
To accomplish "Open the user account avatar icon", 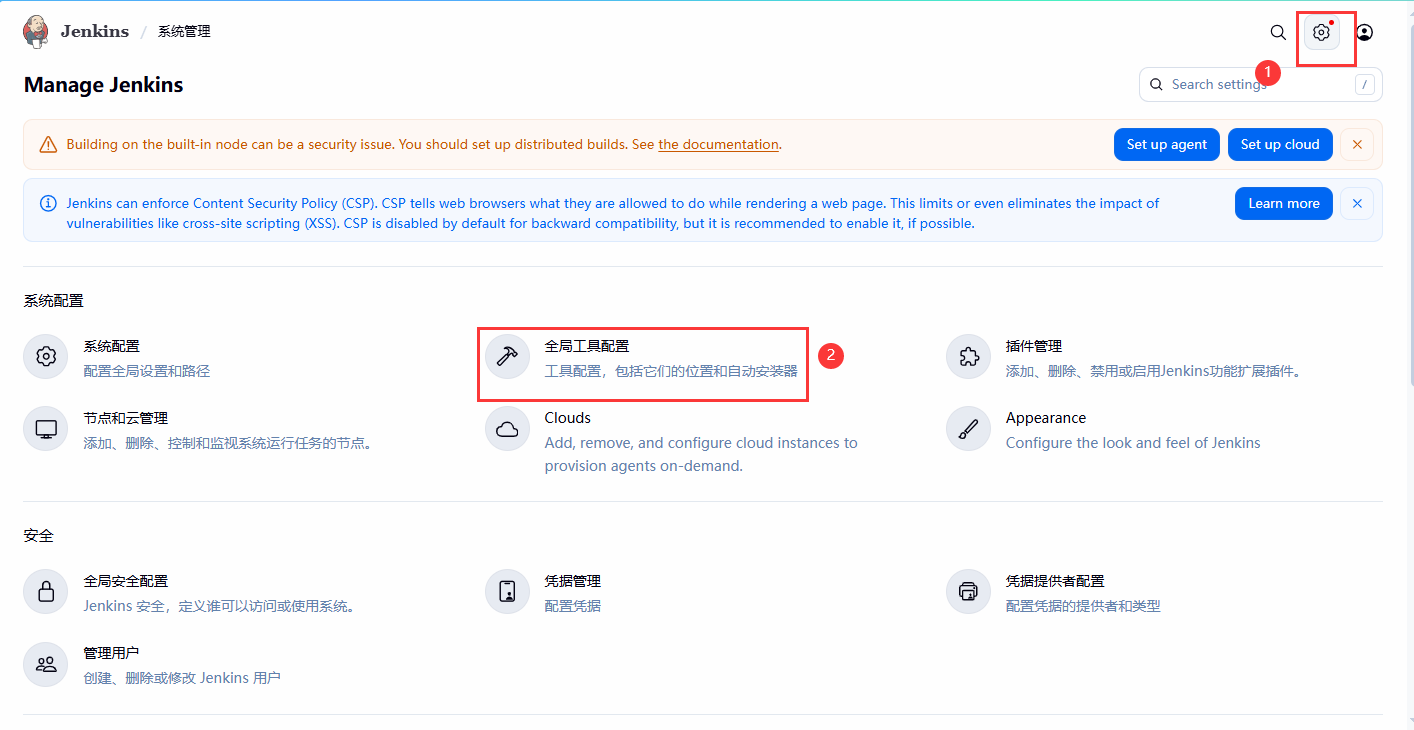I will click(1364, 32).
